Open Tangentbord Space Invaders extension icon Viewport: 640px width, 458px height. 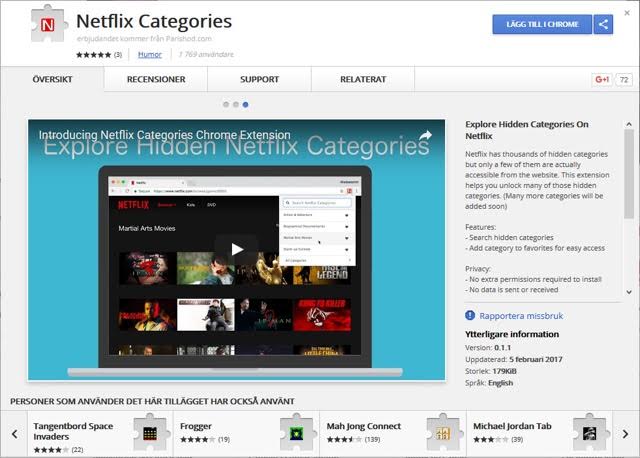pos(150,433)
